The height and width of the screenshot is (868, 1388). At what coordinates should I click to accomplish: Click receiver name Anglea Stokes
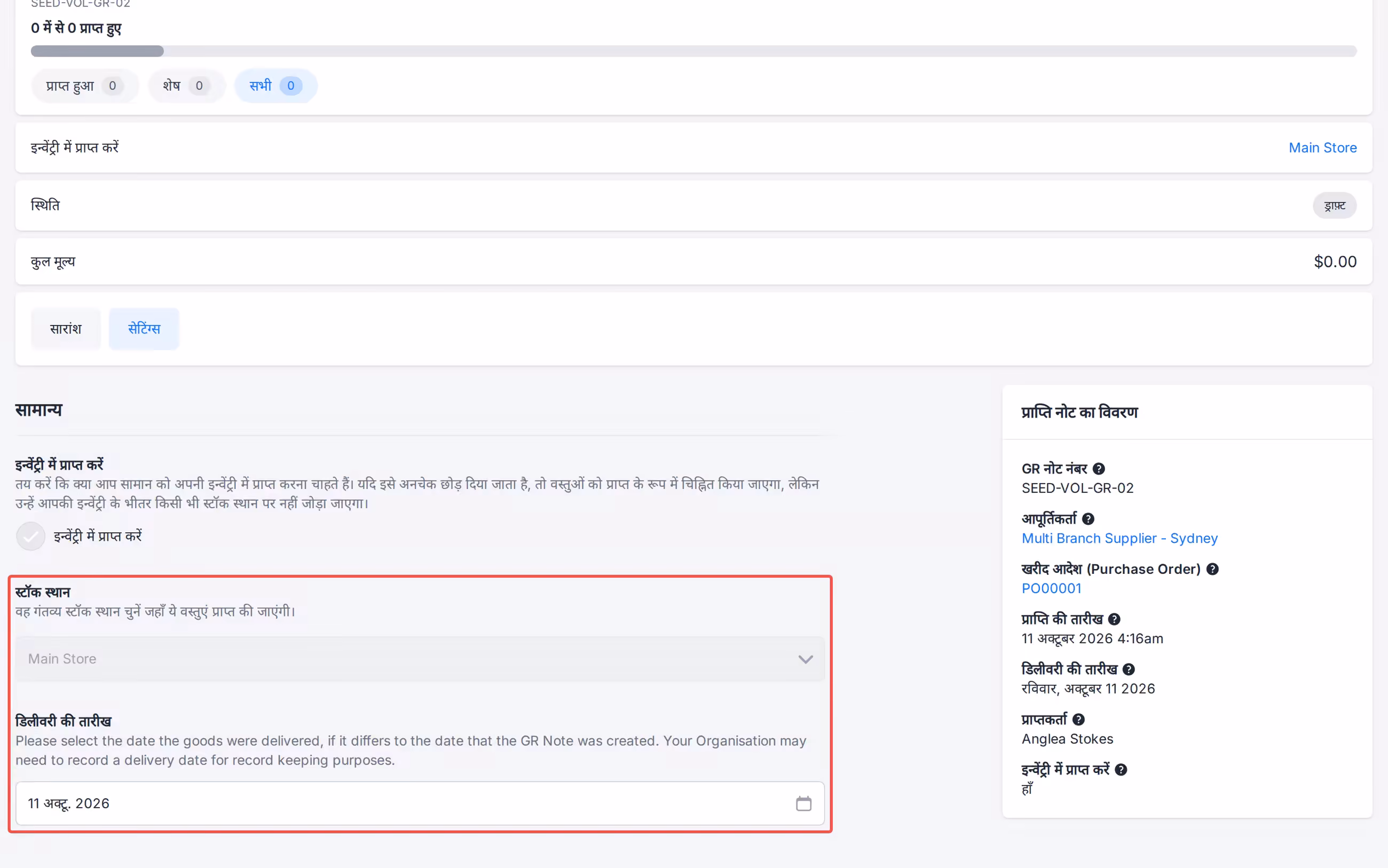(1067, 739)
